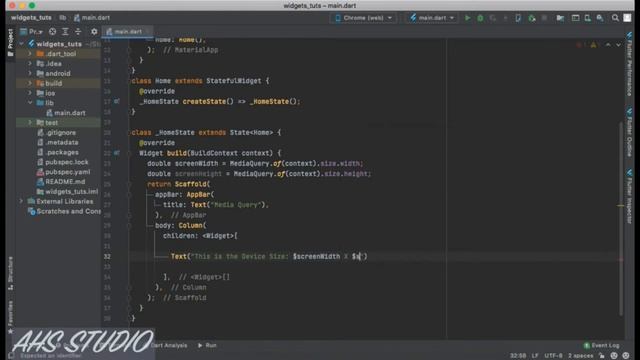Open the Flutter Performance side panel
The image size is (640, 360).
pyautogui.click(x=630, y=64)
